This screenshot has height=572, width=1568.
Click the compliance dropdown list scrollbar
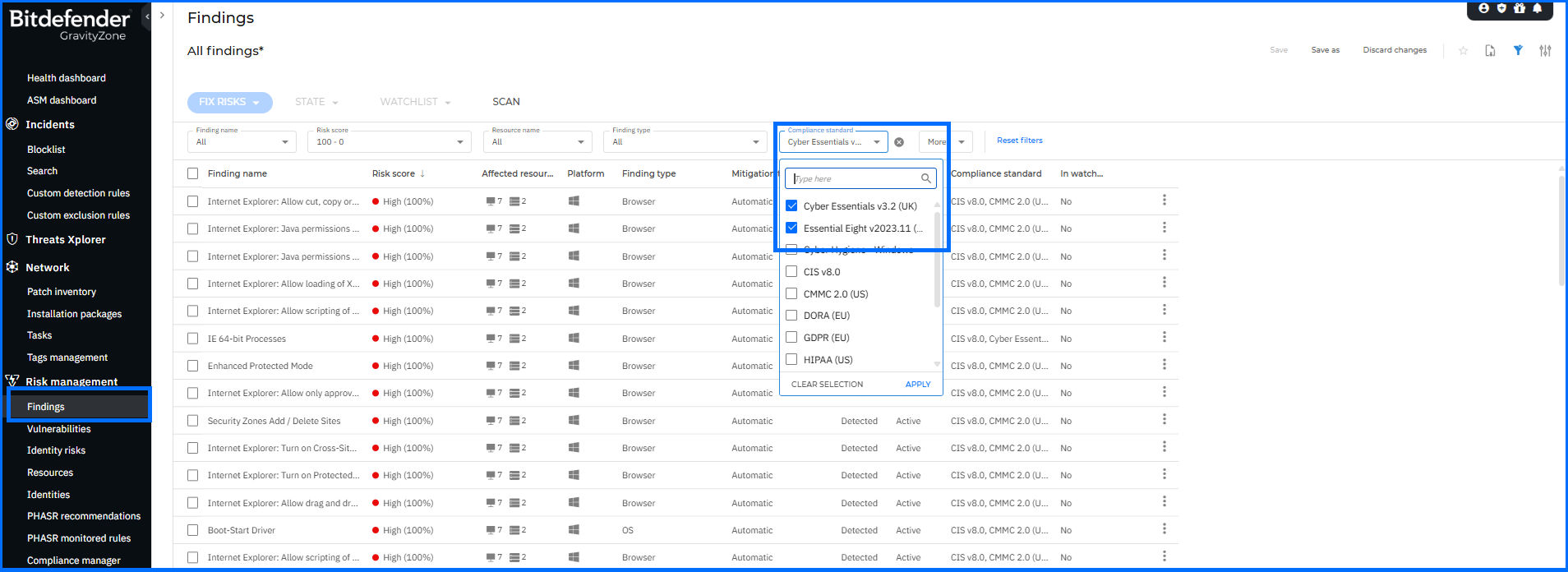(x=937, y=263)
